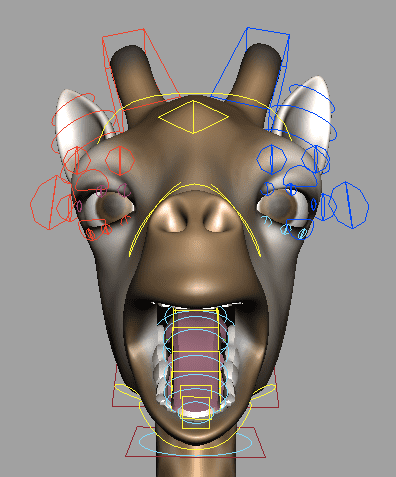Select the dark red trapezoid neck control
The image size is (396, 477).
pos(195,442)
